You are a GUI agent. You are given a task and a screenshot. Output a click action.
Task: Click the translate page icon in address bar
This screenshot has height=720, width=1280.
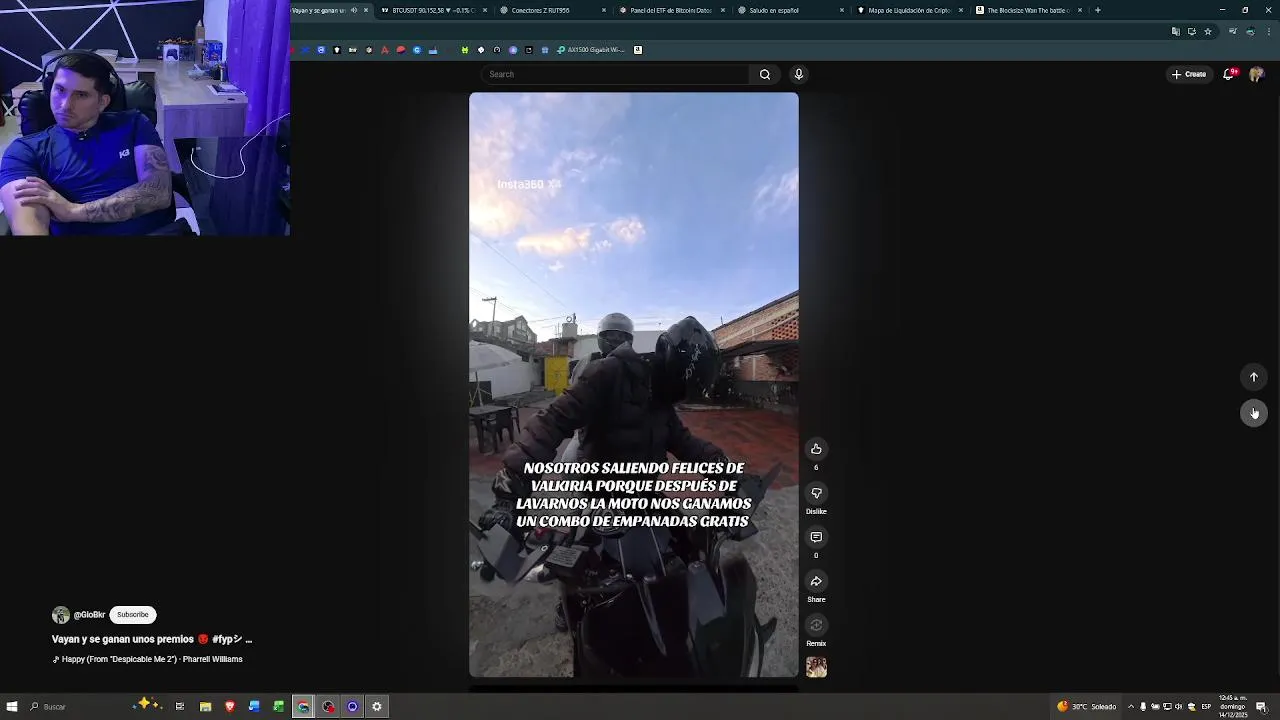[1176, 31]
